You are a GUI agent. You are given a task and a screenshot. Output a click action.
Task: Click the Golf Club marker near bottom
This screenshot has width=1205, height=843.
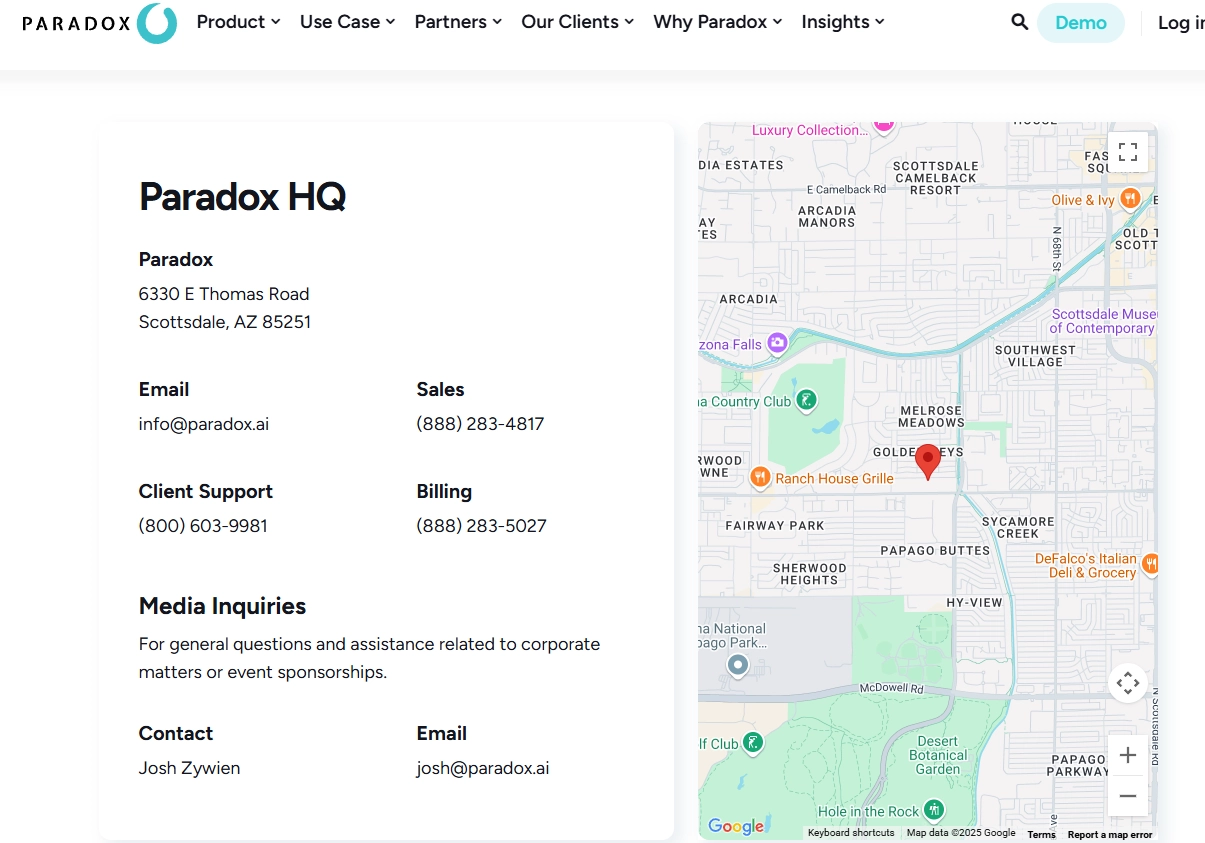[x=753, y=743]
